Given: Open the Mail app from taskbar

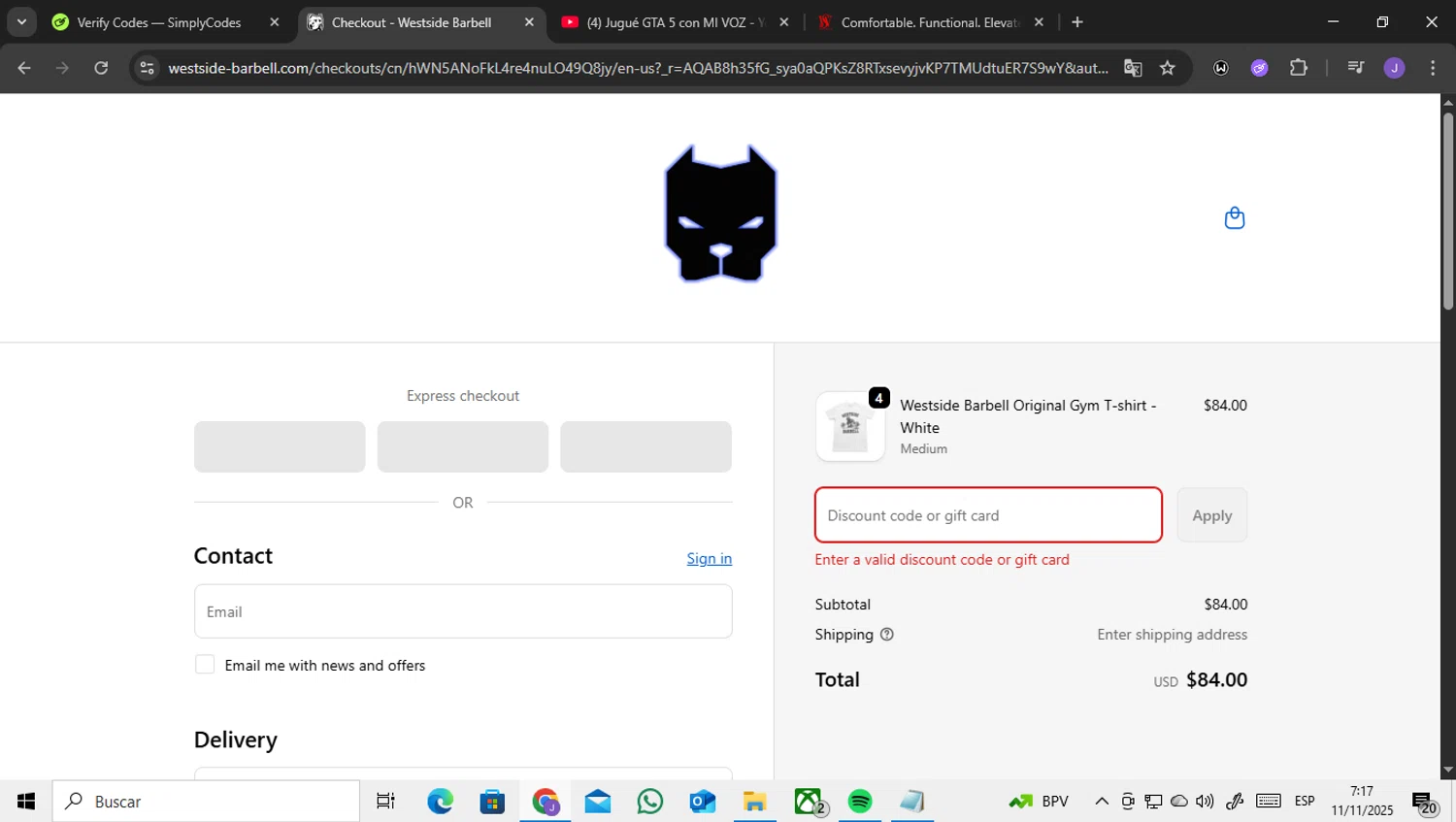Looking at the screenshot, I should tap(598, 802).
